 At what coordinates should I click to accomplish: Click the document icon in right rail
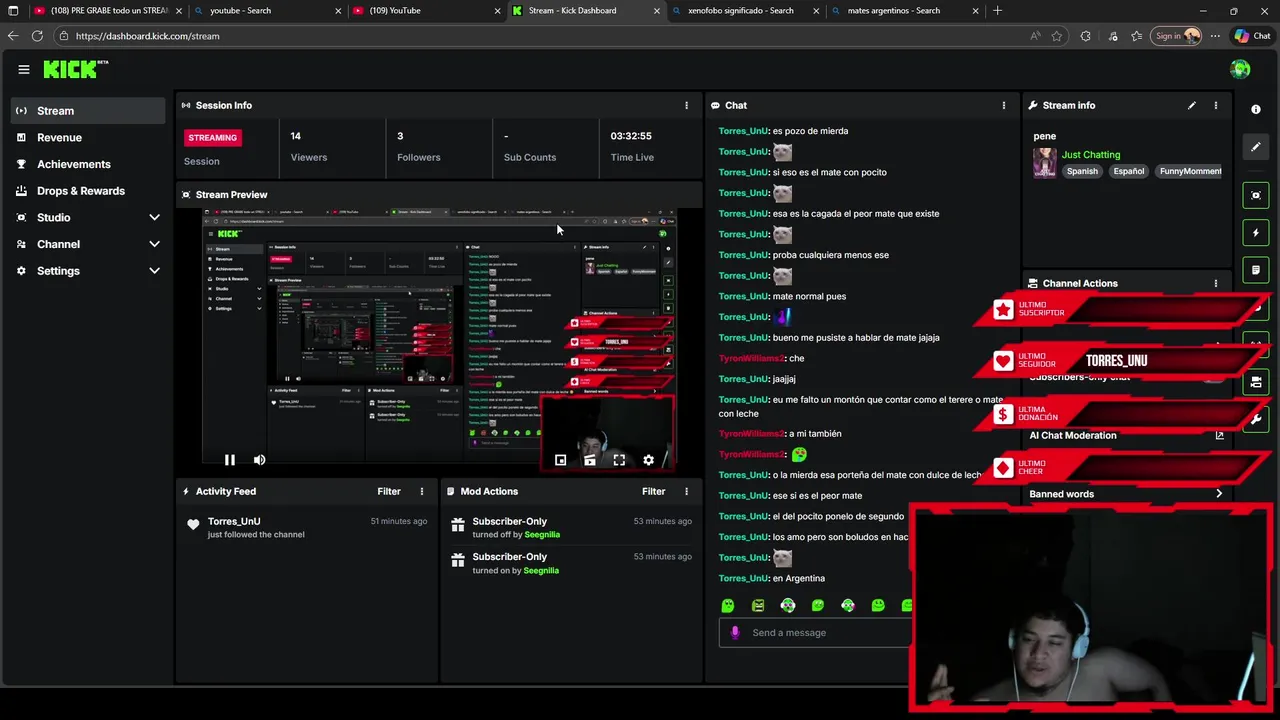click(x=1256, y=270)
